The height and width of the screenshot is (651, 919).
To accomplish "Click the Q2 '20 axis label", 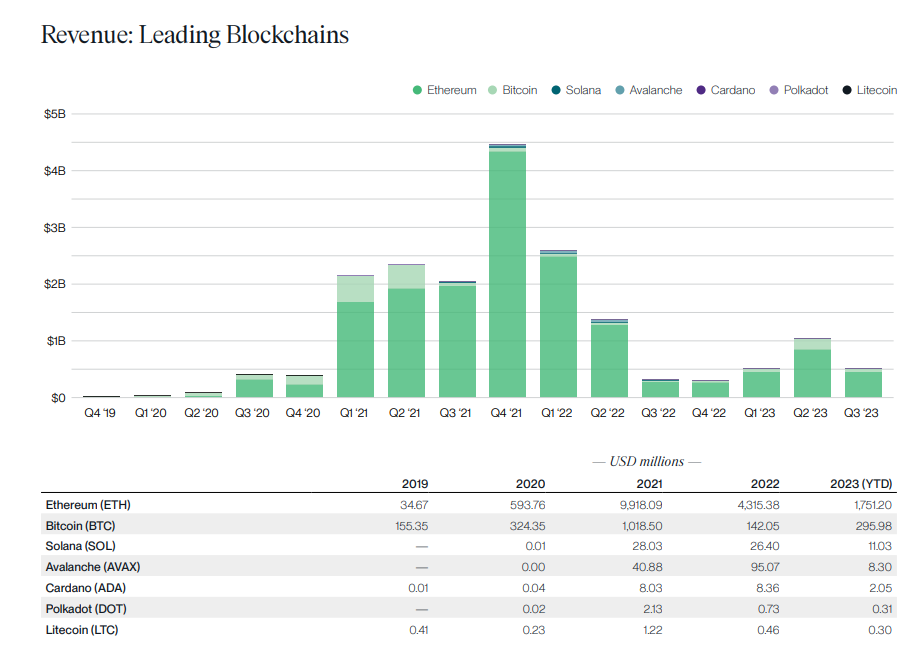I will coord(201,413).
